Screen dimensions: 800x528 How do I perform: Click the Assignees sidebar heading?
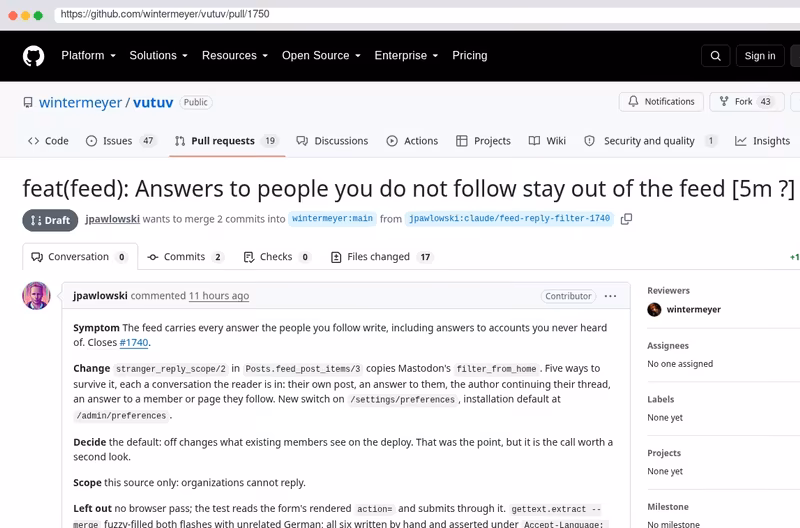pyautogui.click(x=668, y=345)
